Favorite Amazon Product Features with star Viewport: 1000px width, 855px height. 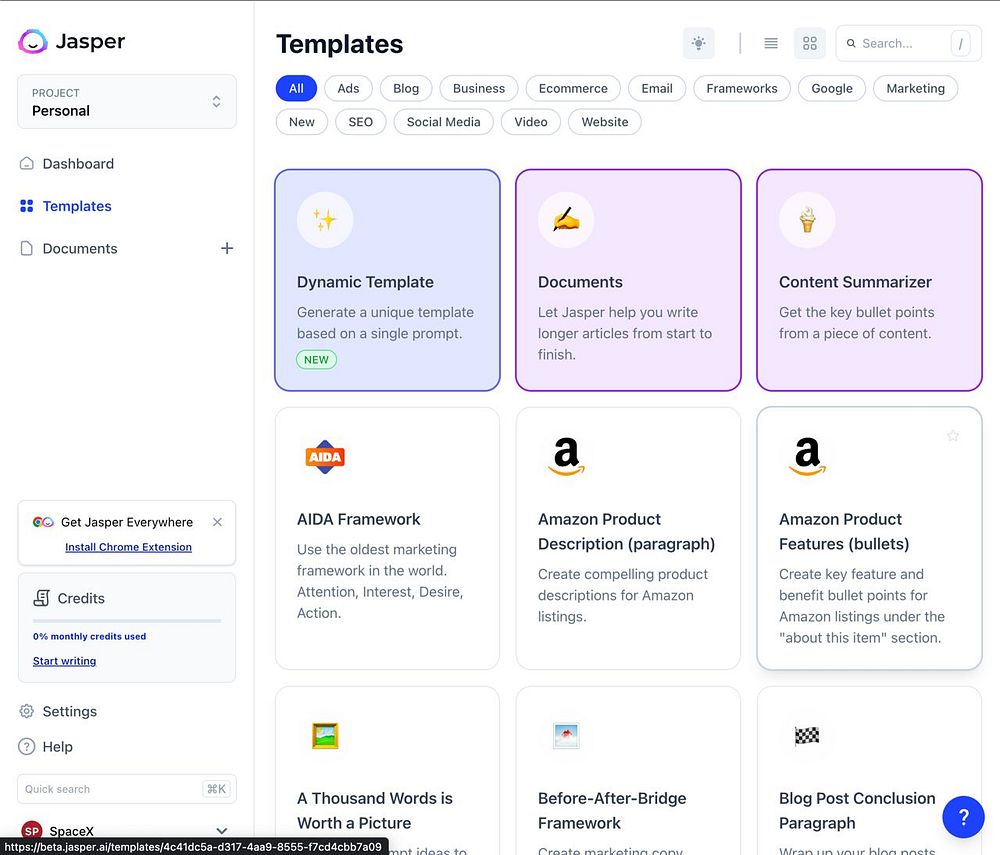[x=953, y=435]
